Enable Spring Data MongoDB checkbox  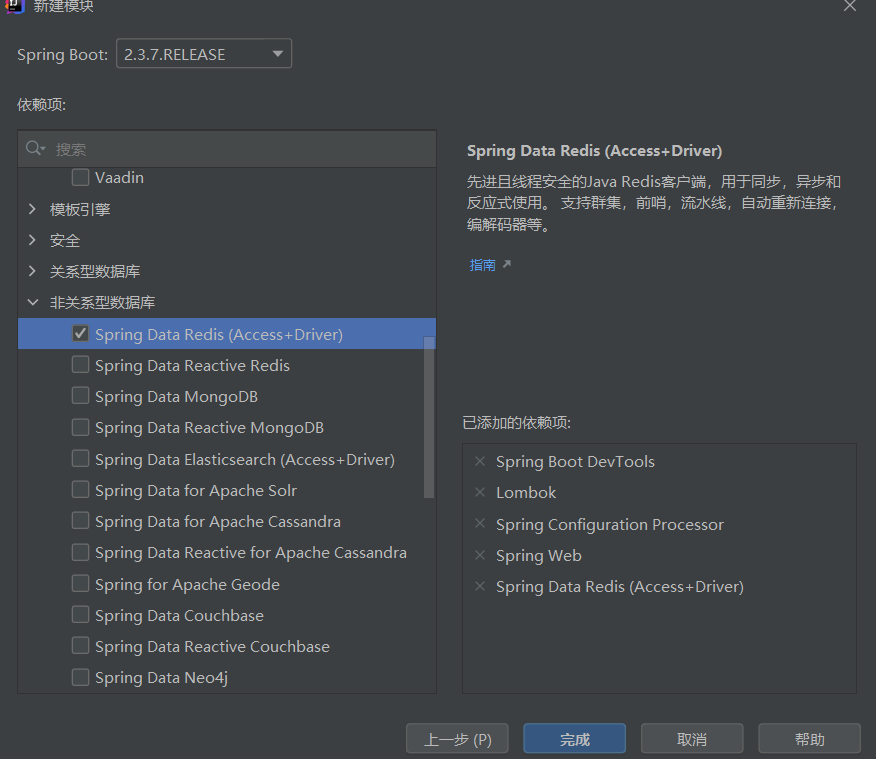click(80, 396)
